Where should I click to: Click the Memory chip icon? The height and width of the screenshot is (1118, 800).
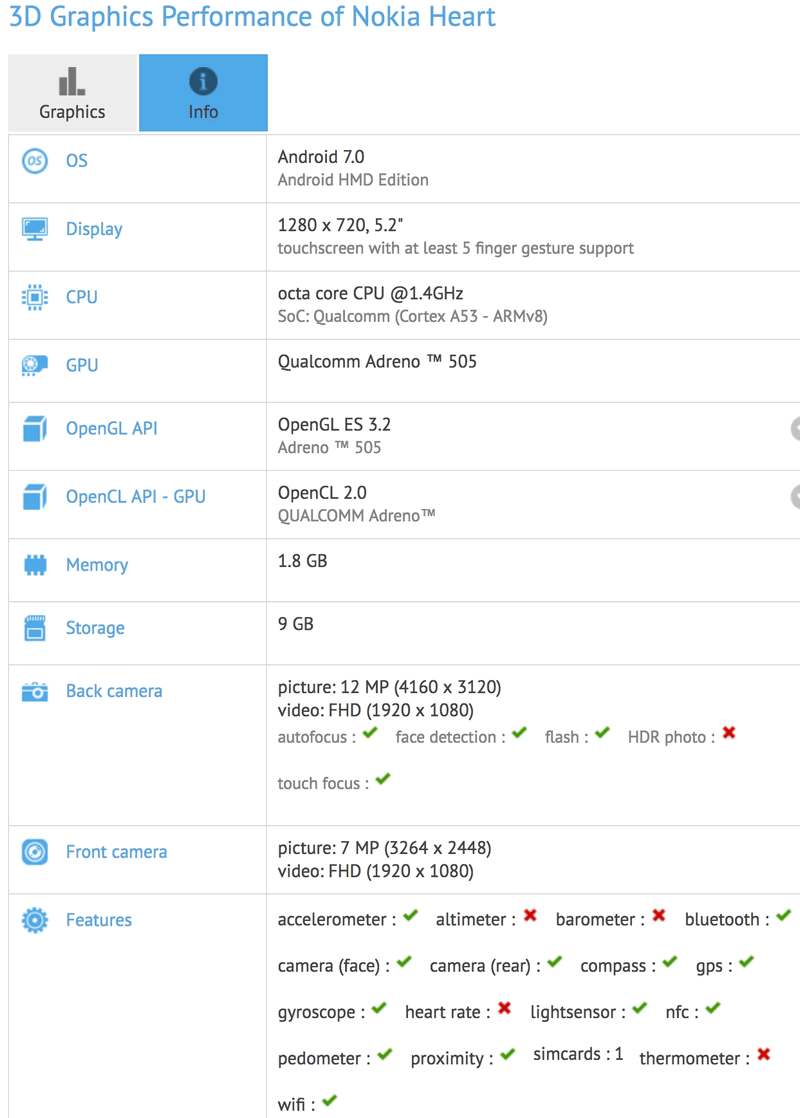click(35, 565)
